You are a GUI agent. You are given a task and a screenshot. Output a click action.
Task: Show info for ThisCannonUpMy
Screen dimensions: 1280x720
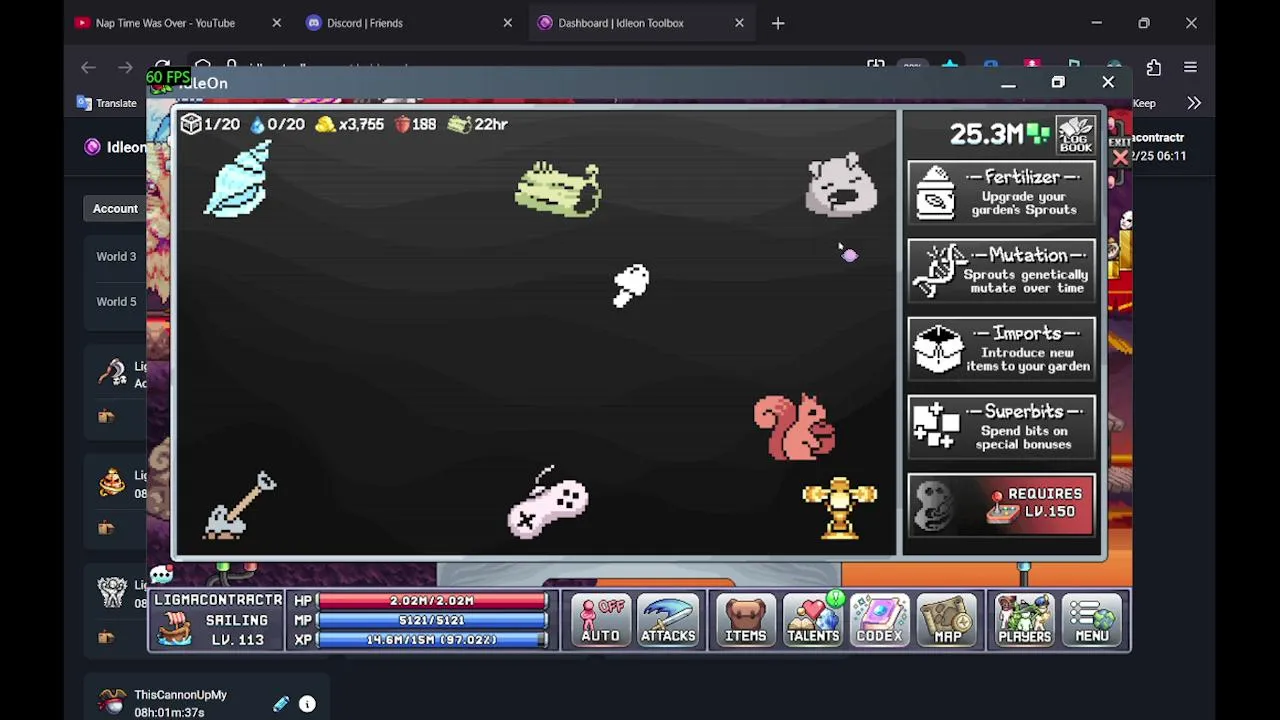[307, 704]
